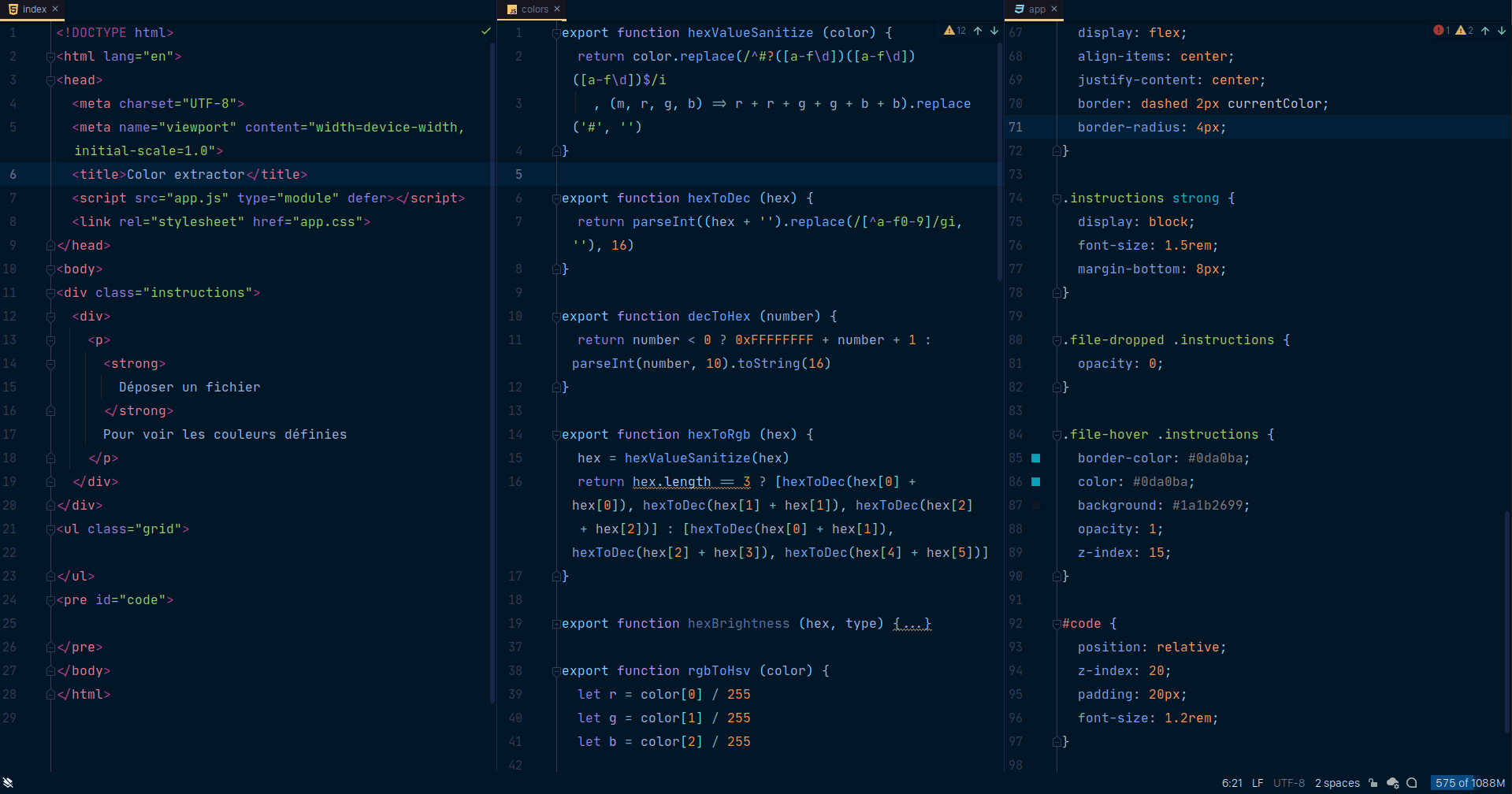Collapse the hexValueSanitize function
The width and height of the screenshot is (1512, 794).
coord(556,33)
